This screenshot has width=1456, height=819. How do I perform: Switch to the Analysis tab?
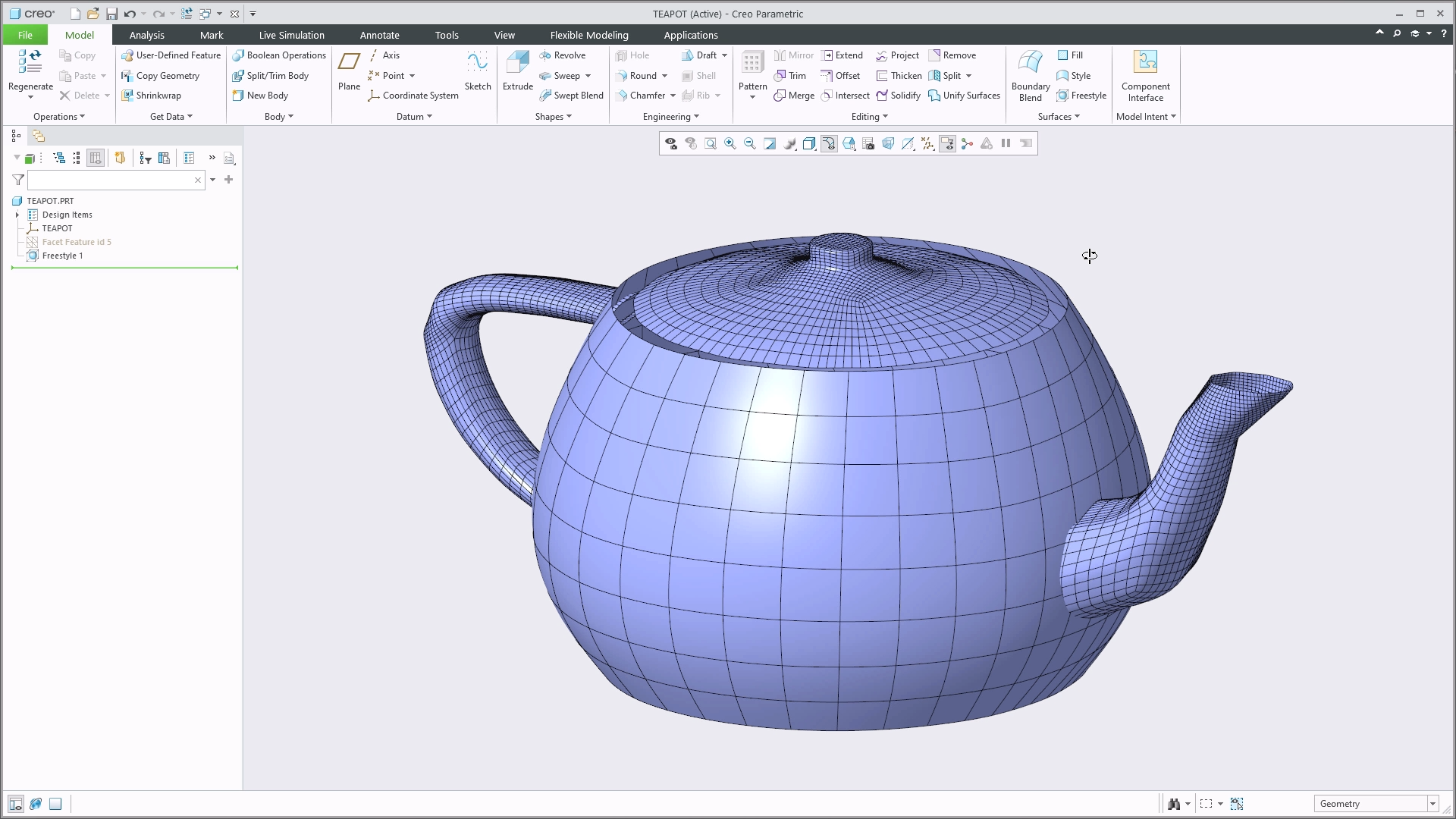tap(146, 35)
